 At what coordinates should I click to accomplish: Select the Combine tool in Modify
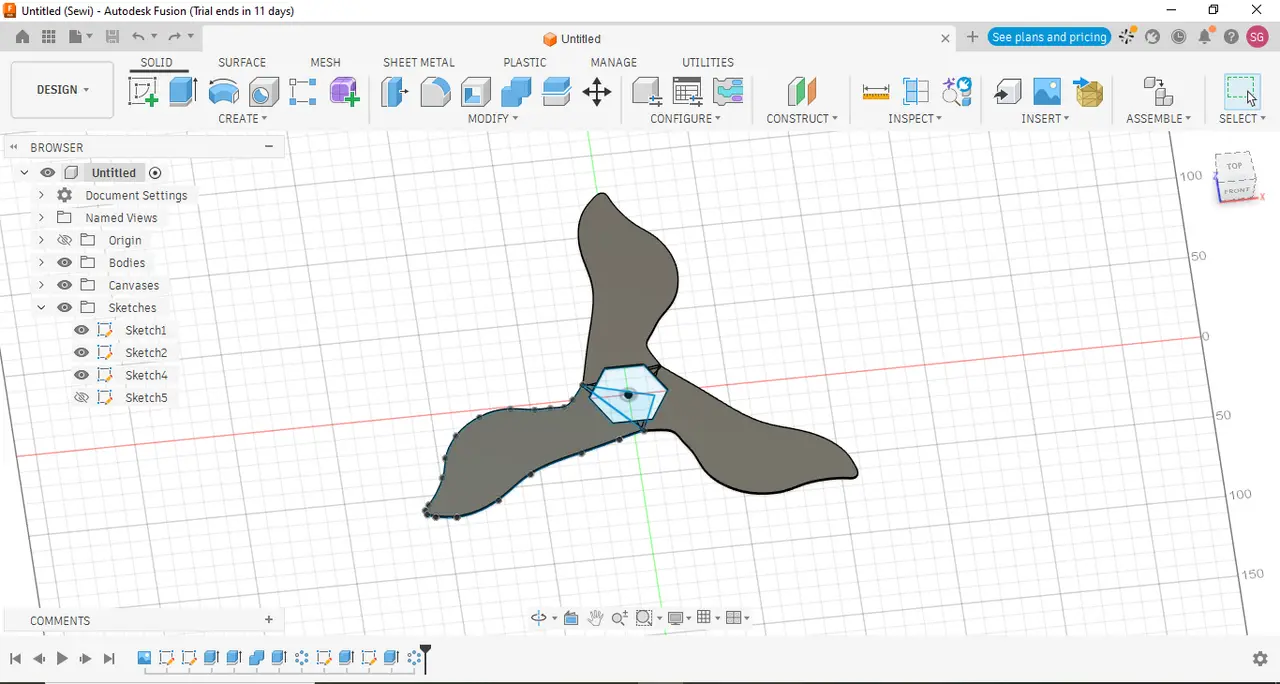[516, 92]
